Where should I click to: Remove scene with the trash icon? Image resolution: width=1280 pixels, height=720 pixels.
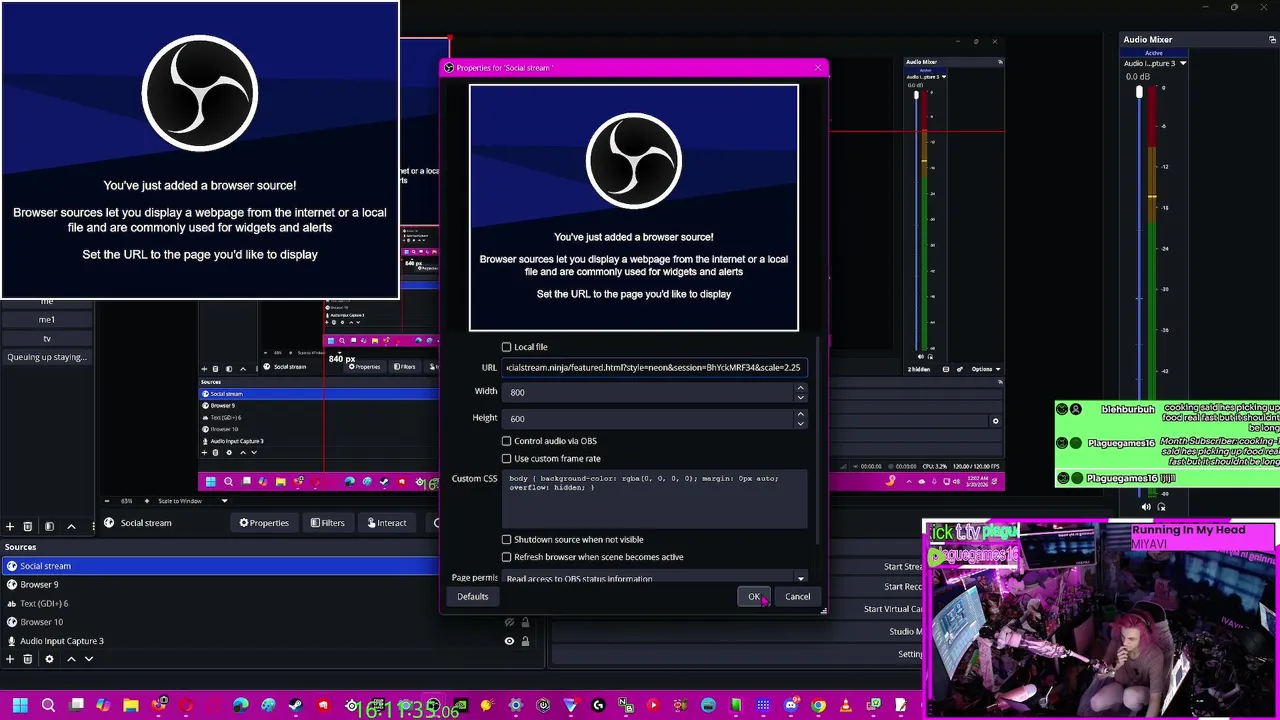tap(28, 526)
